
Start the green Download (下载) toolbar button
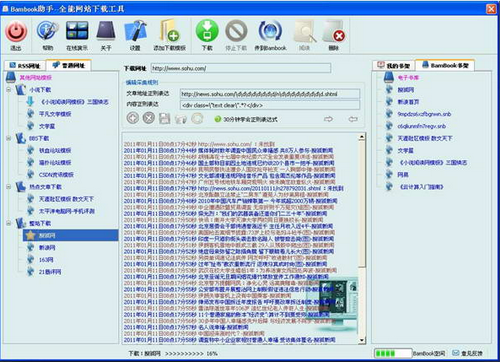[207, 31]
